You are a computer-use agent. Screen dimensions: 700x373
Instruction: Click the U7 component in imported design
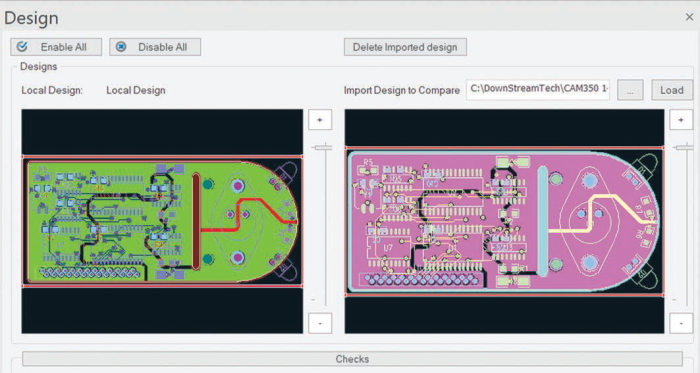pos(388,247)
